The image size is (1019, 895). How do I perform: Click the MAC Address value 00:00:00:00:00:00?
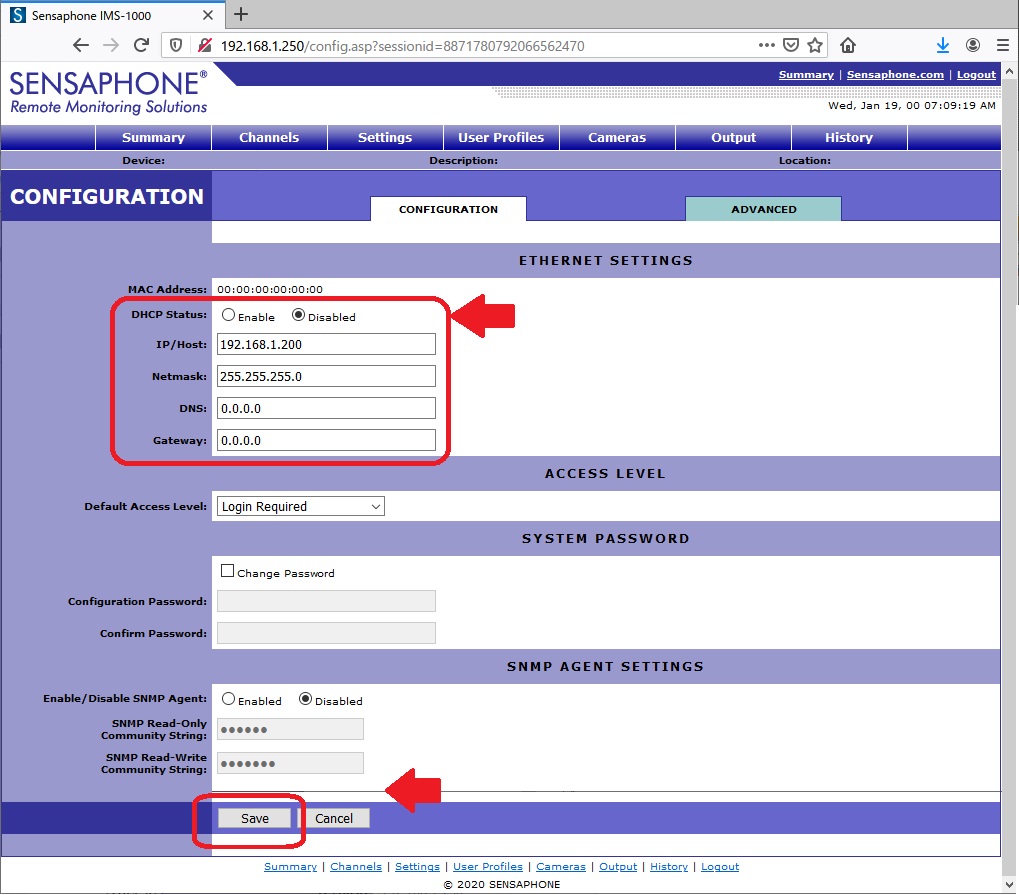270,289
